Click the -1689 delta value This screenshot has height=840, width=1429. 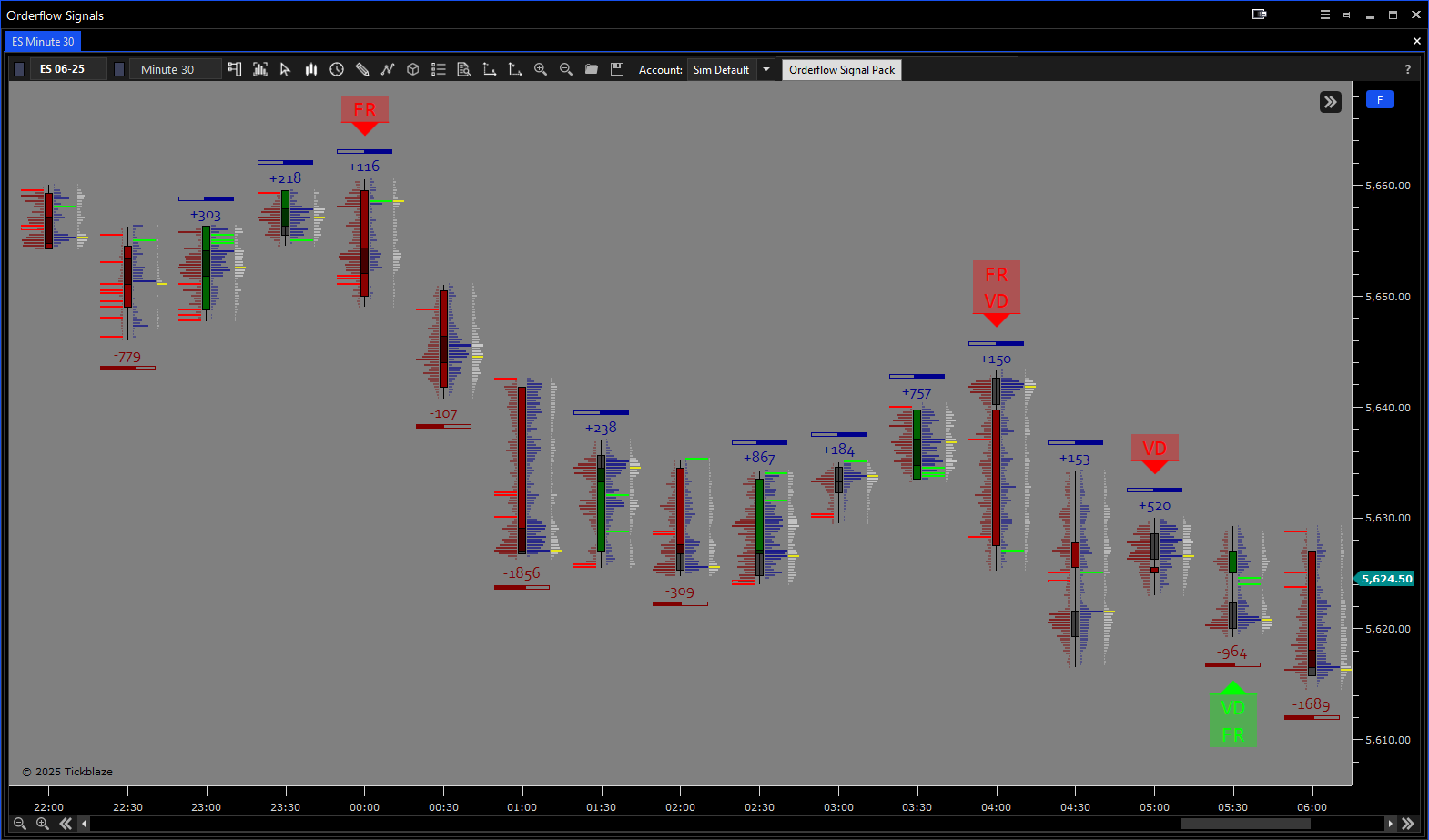1312,704
